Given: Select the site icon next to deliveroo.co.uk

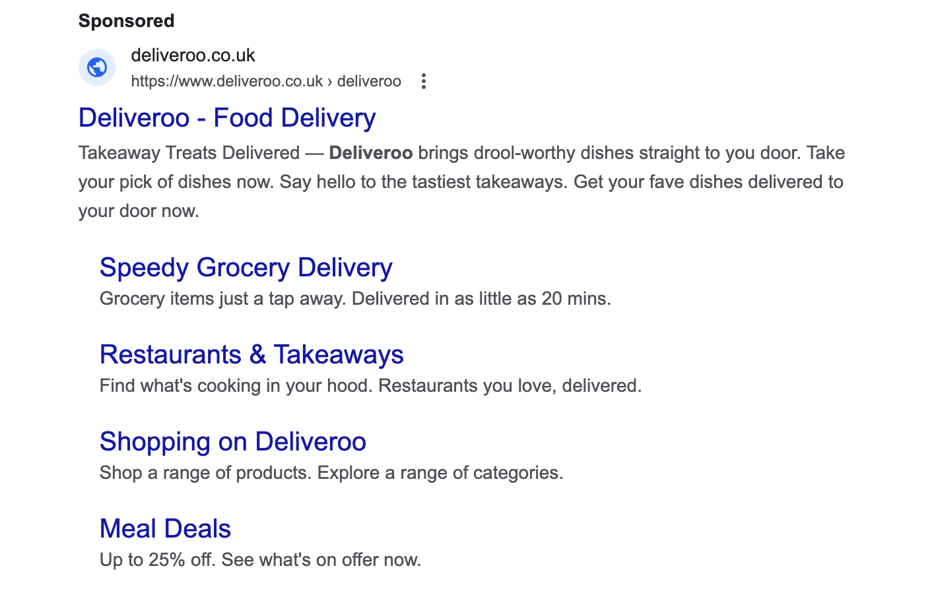Looking at the screenshot, I should pos(96,67).
